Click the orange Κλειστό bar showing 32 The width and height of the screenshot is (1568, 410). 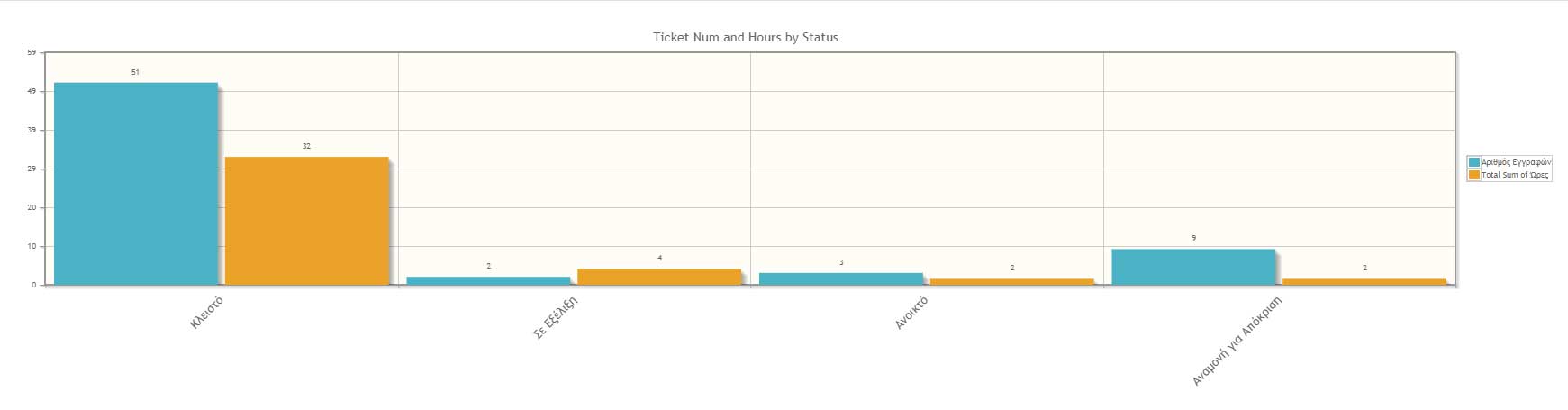[x=306, y=221]
